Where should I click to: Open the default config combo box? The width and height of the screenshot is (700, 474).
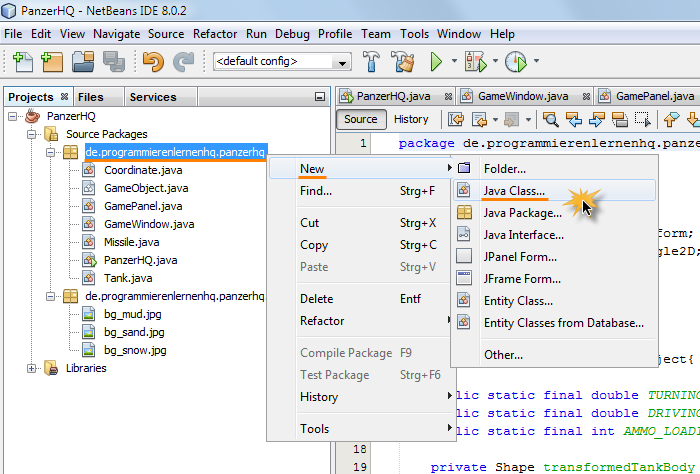coord(282,62)
